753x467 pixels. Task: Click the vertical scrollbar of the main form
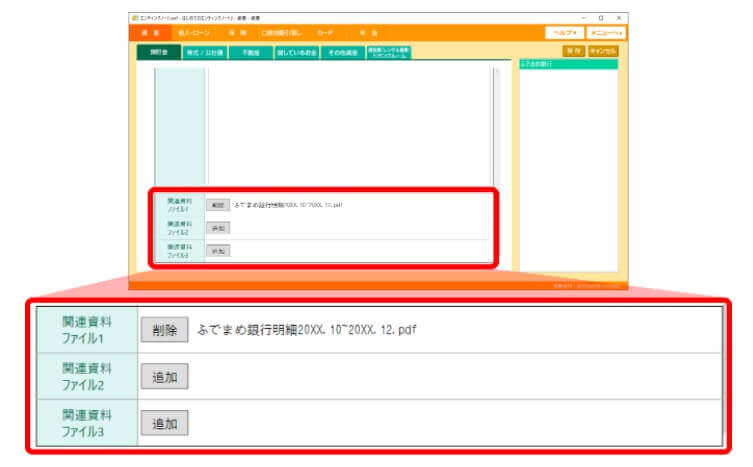pyautogui.click(x=495, y=130)
